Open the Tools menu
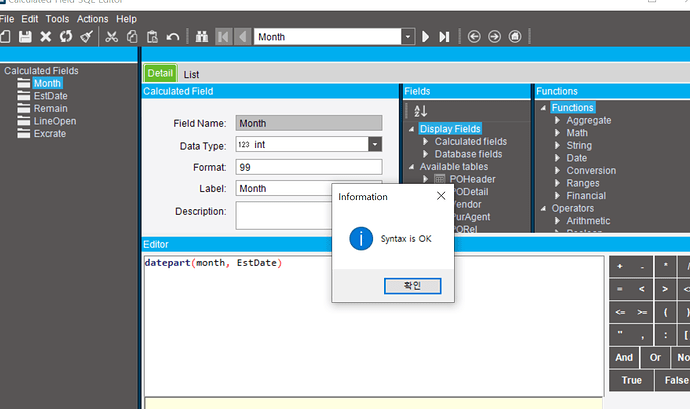 coord(58,19)
